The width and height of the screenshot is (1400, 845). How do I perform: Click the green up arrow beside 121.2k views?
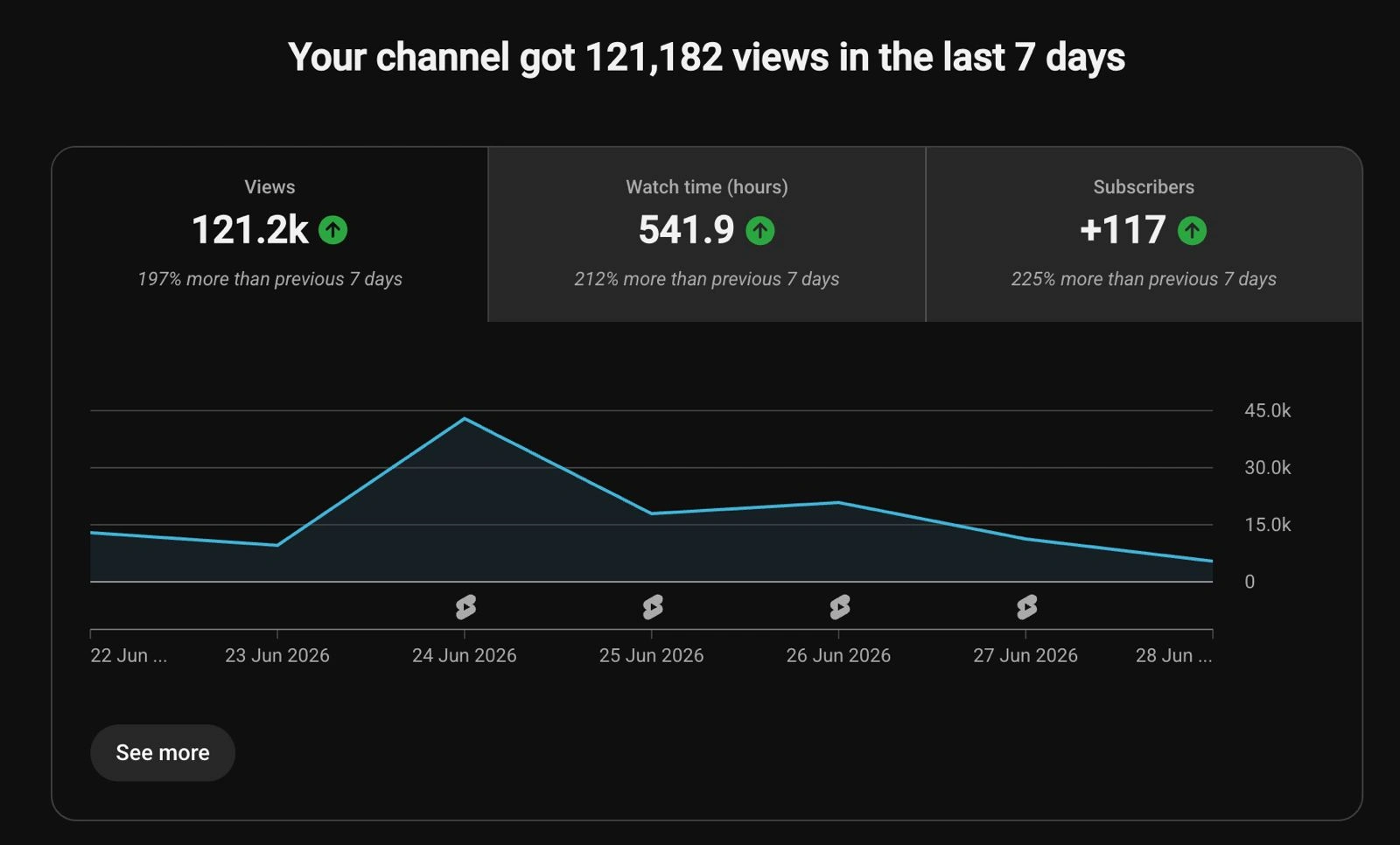(332, 230)
